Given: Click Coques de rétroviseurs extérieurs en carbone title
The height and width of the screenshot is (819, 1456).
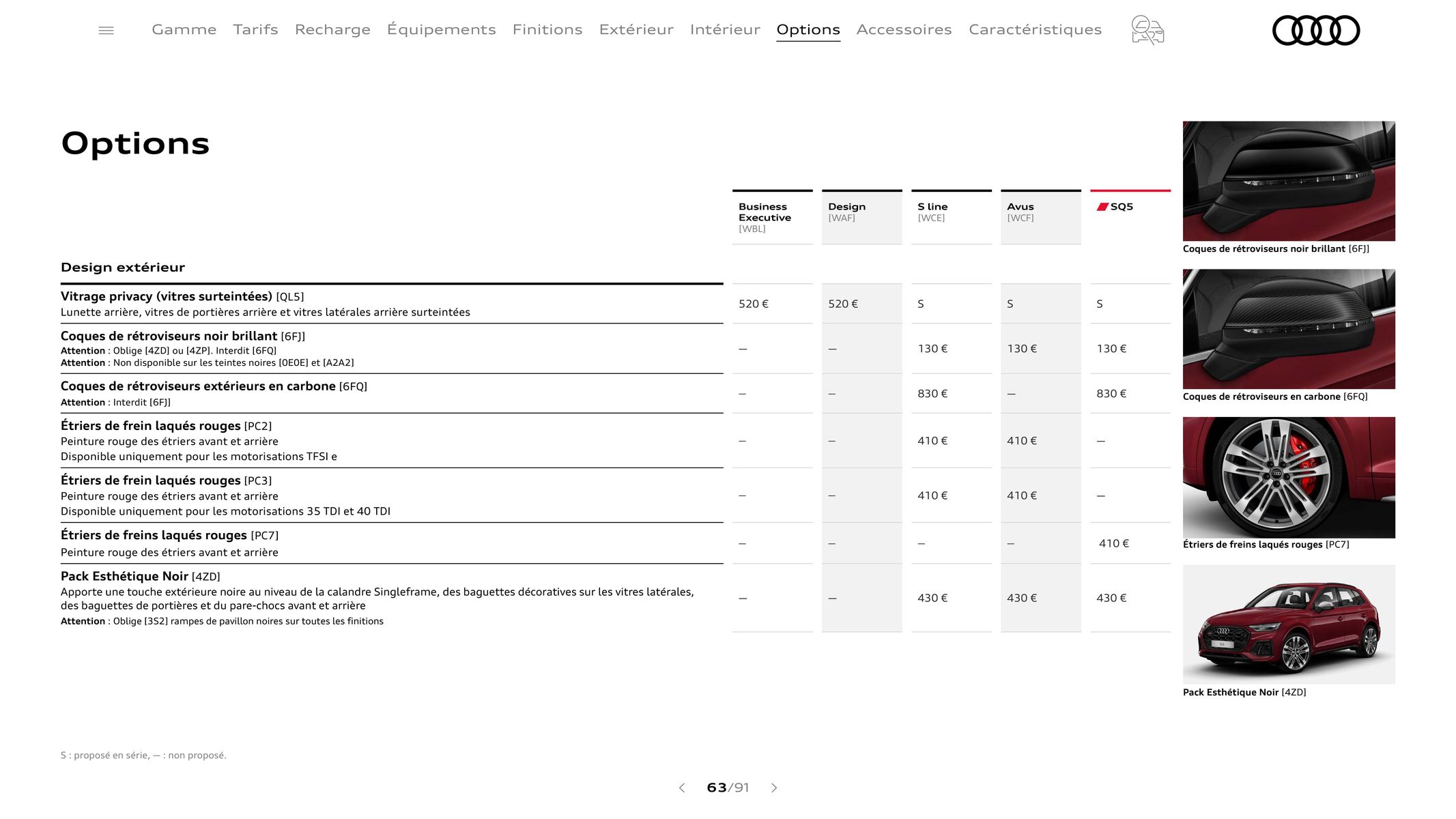Looking at the screenshot, I should [214, 386].
